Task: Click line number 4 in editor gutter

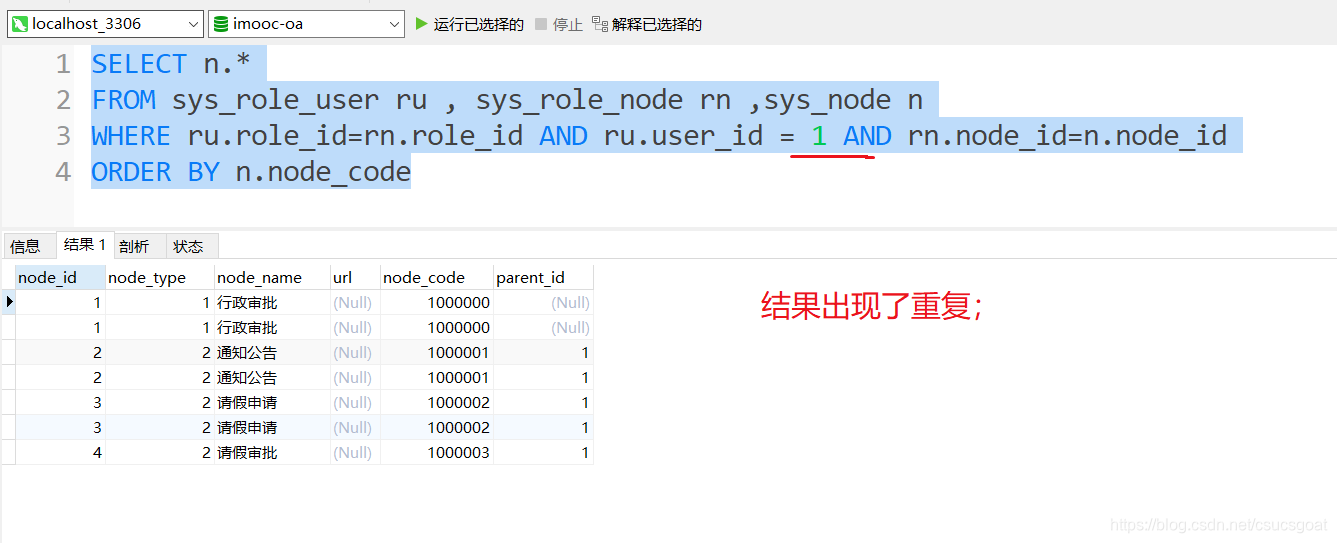Action: [x=63, y=172]
